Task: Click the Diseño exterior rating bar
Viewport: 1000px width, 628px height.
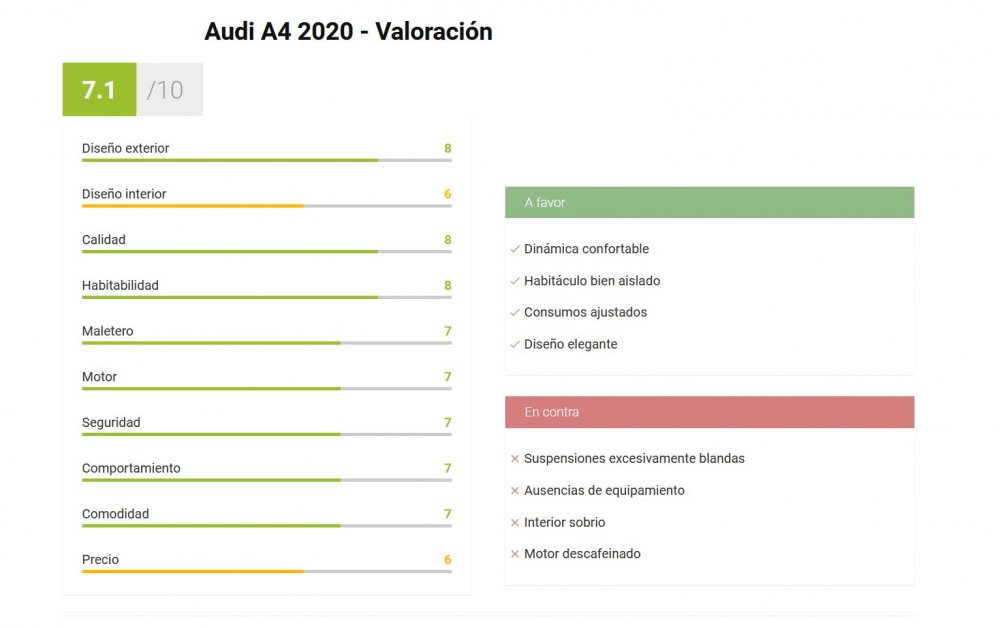Action: [266, 160]
